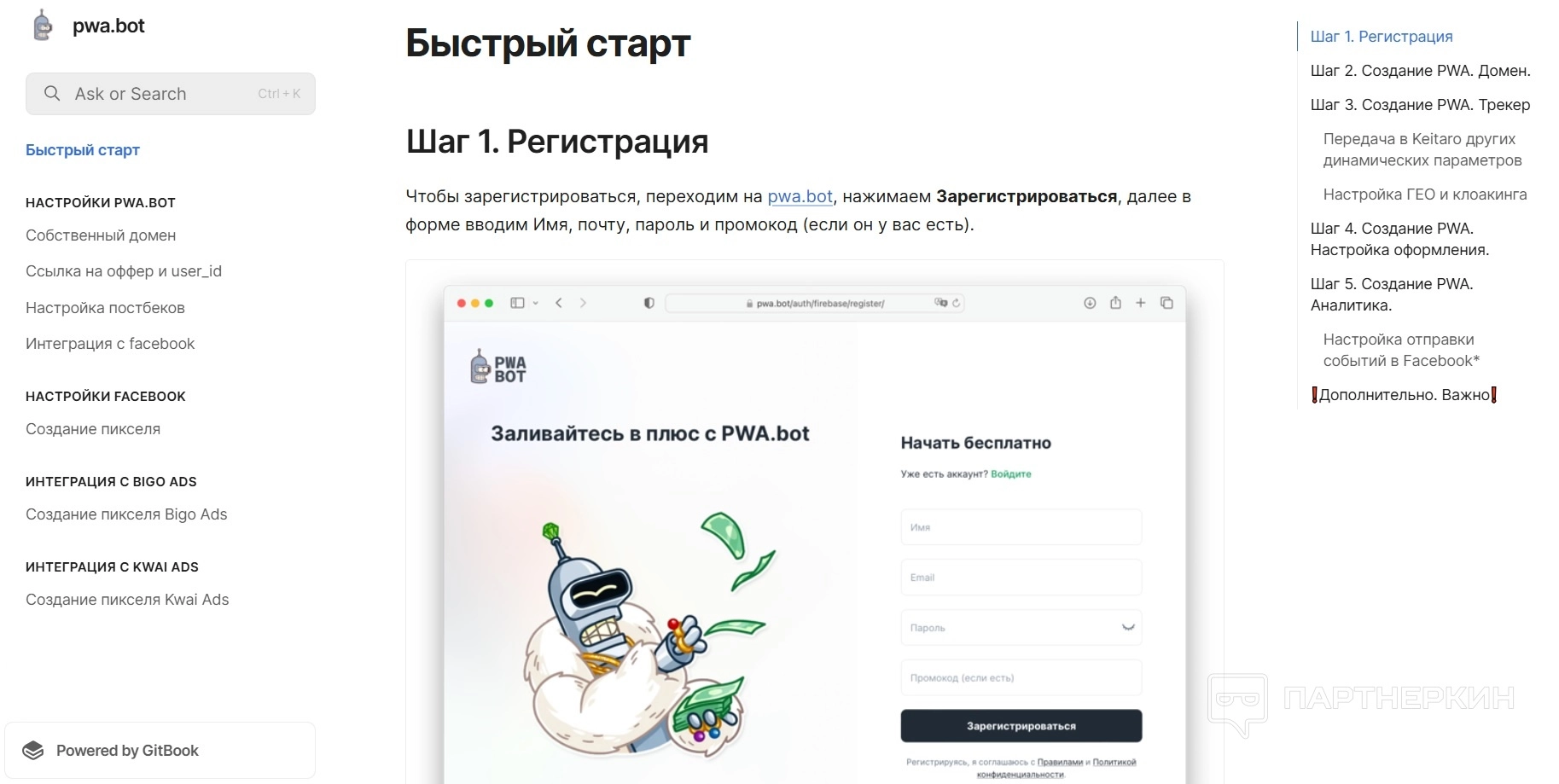The height and width of the screenshot is (784, 1559).
Task: Open the Ask or Search field
Action: pos(171,94)
